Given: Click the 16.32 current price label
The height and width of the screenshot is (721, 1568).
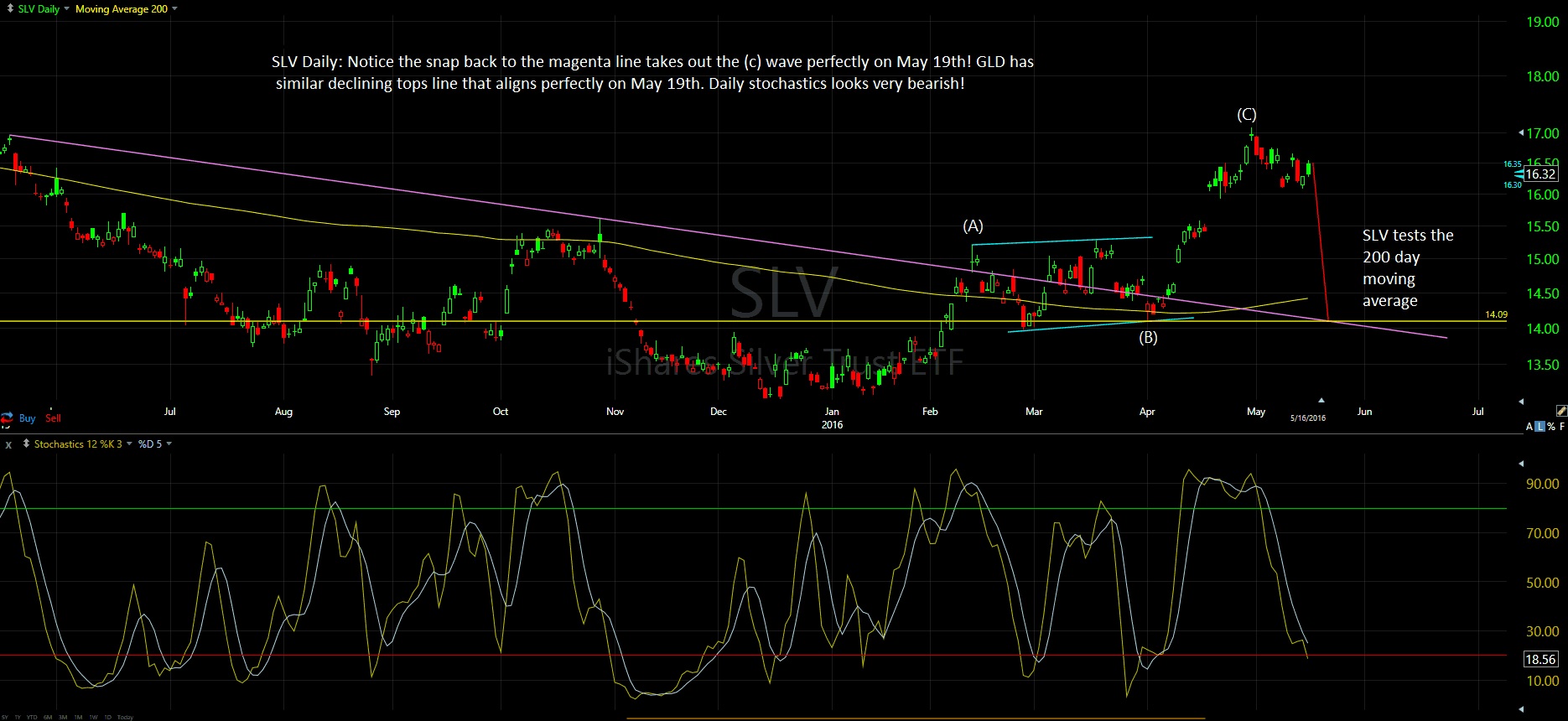Looking at the screenshot, I should click(x=1540, y=174).
